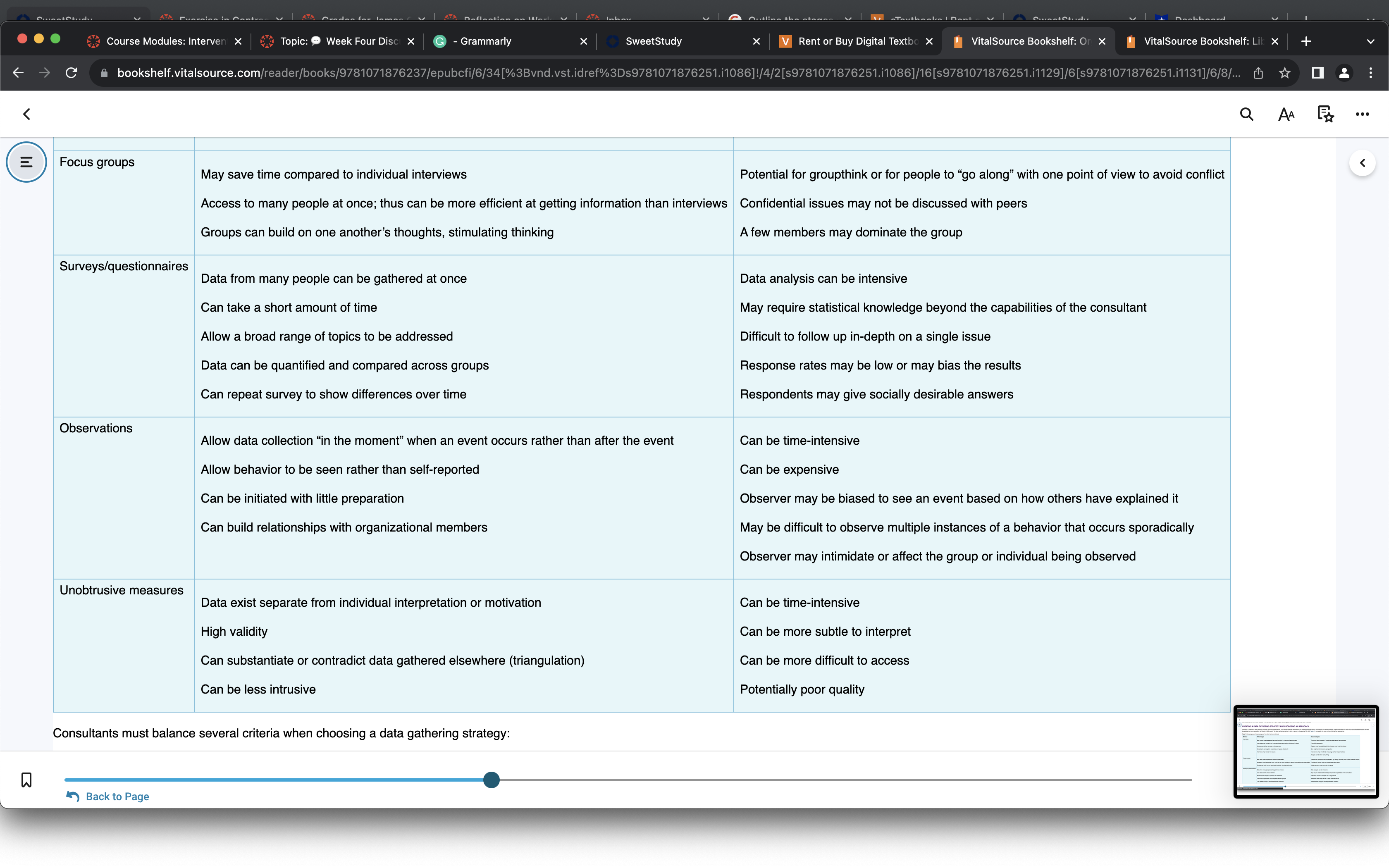
Task: Click 'Can be more subtle to interpret'
Action: [x=825, y=632]
